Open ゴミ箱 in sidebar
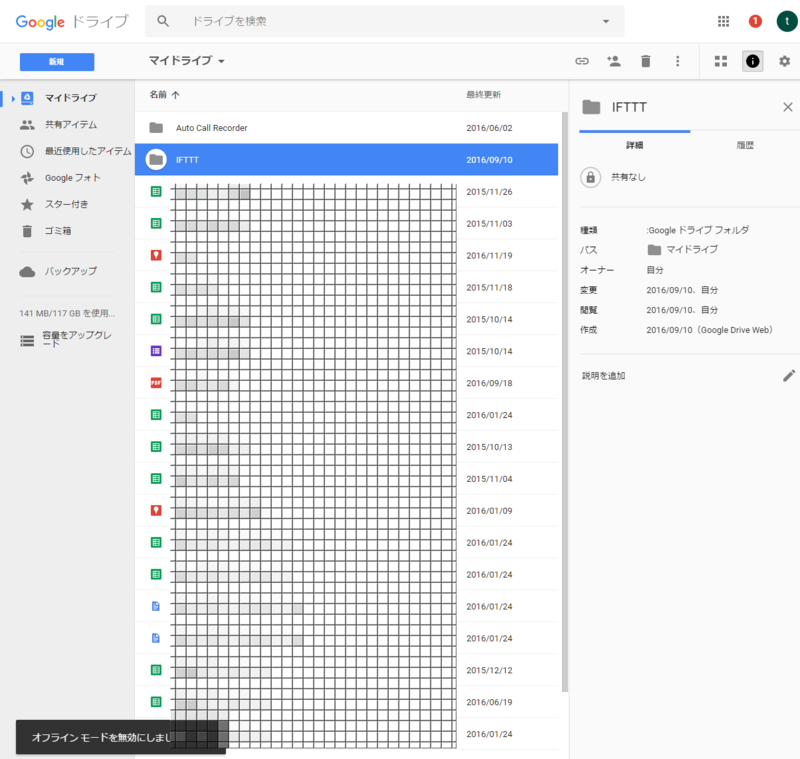Viewport: 800px width, 759px height. (58, 231)
